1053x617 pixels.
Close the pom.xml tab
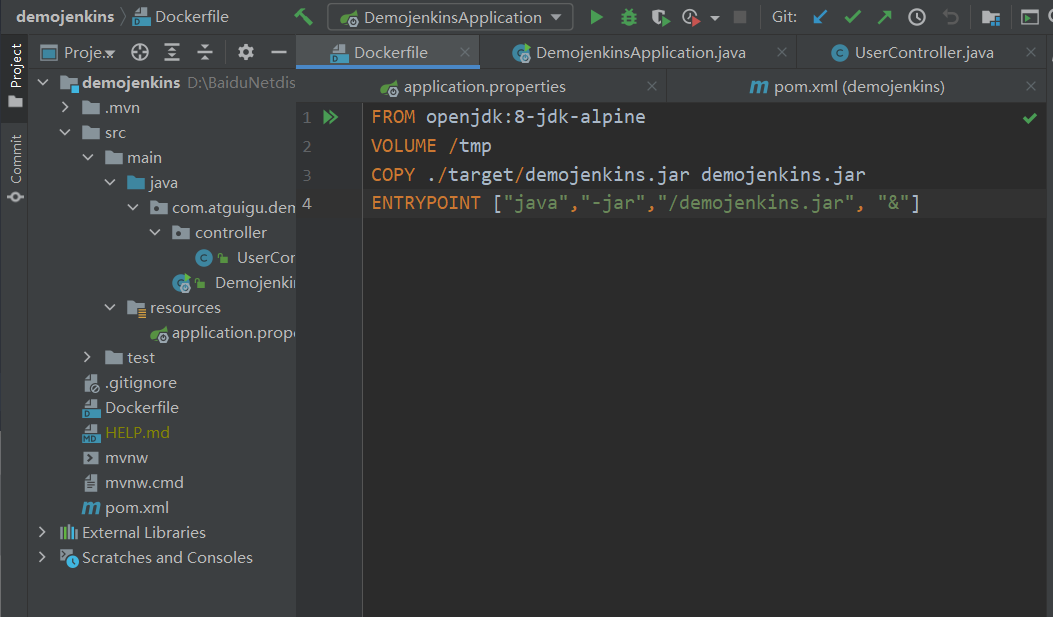pos(1031,86)
